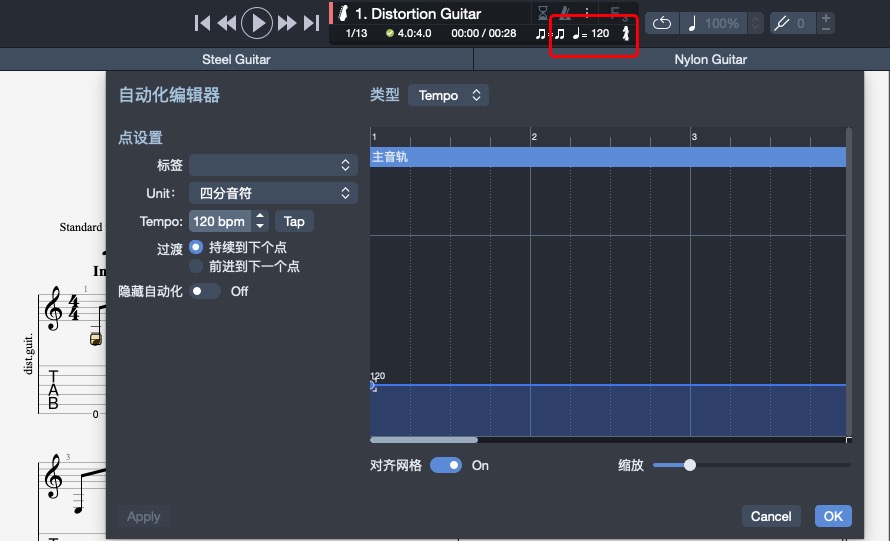Jump to the first bar
Image resolution: width=890 pixels, height=541 pixels.
coord(202,23)
